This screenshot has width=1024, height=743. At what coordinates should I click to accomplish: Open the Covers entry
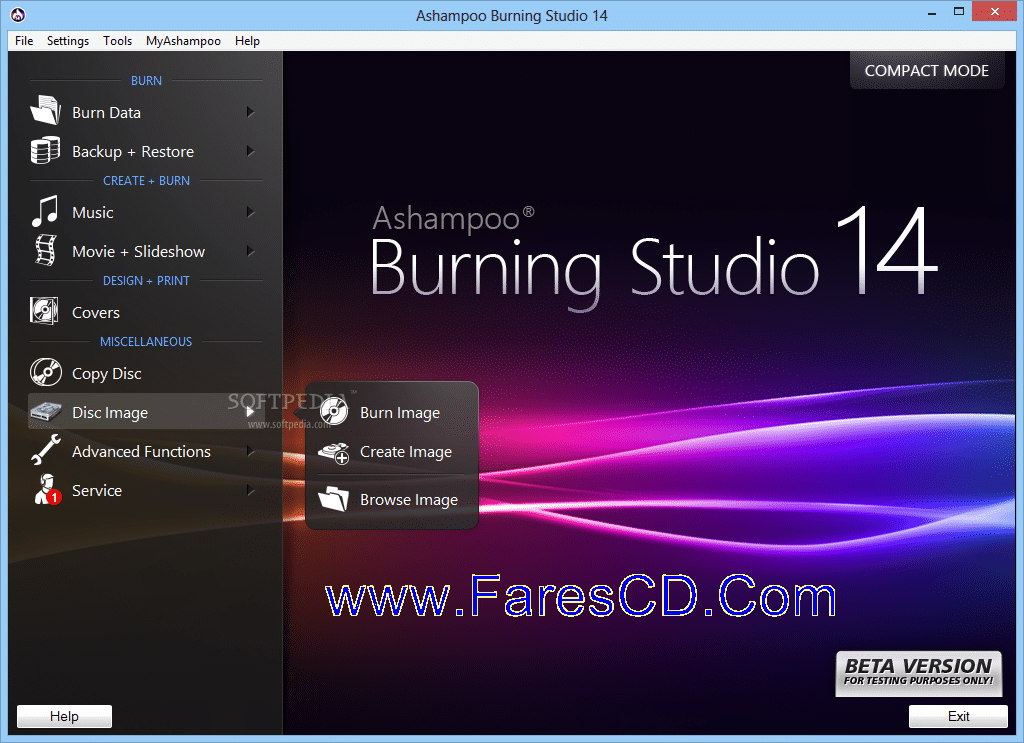click(146, 312)
